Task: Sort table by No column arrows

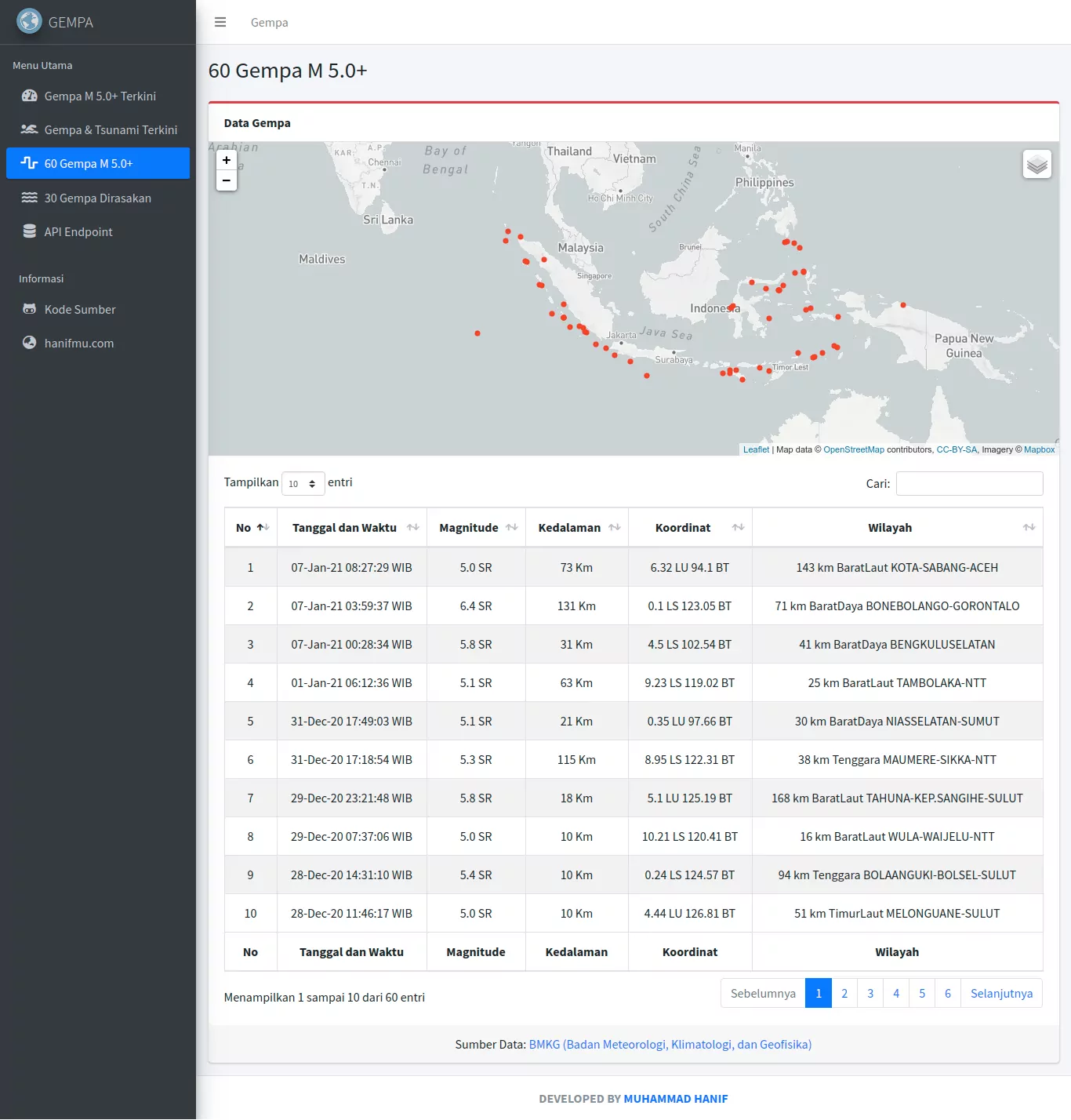Action: coord(263,528)
